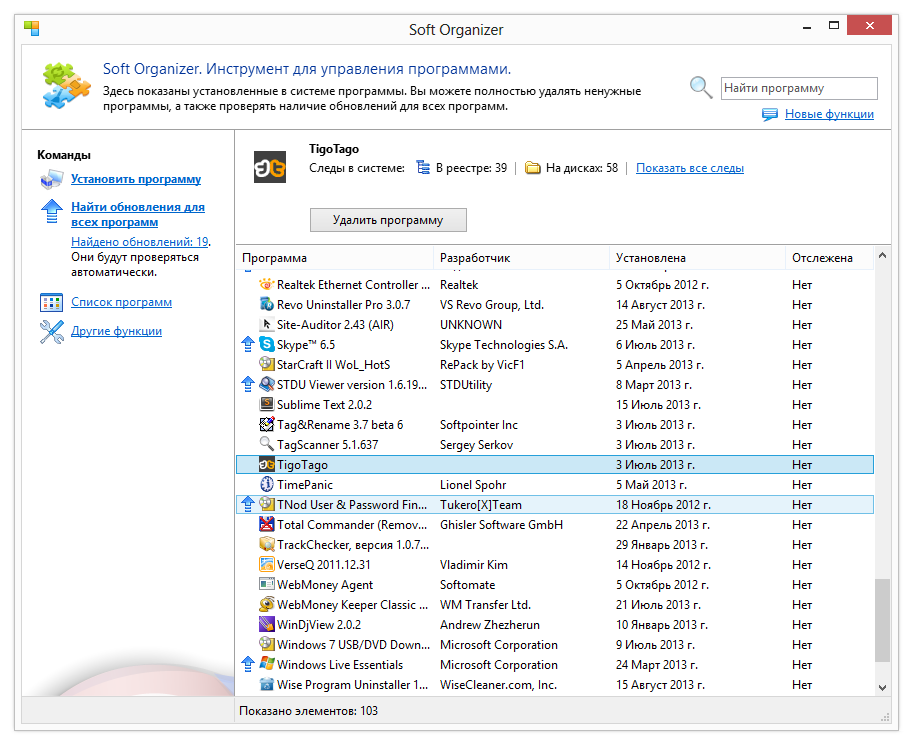Click the list scrollbar down arrow
Image resolution: width=907 pixels, height=745 pixels.
pyautogui.click(x=882, y=688)
